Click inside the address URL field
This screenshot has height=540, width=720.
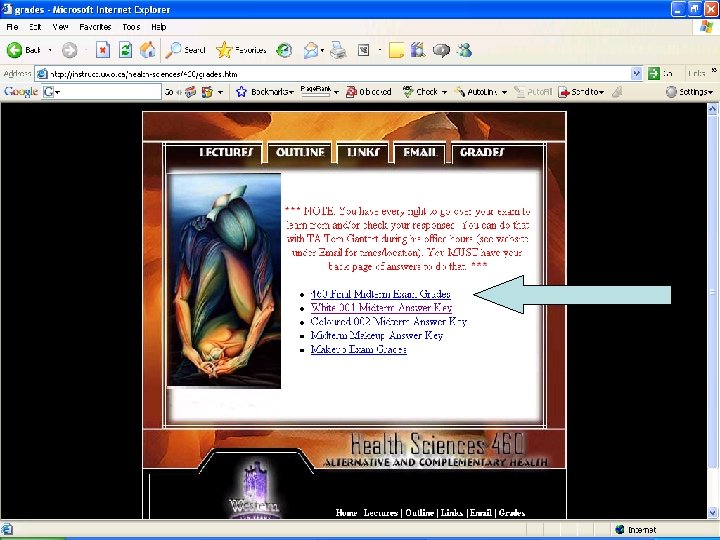click(x=339, y=73)
